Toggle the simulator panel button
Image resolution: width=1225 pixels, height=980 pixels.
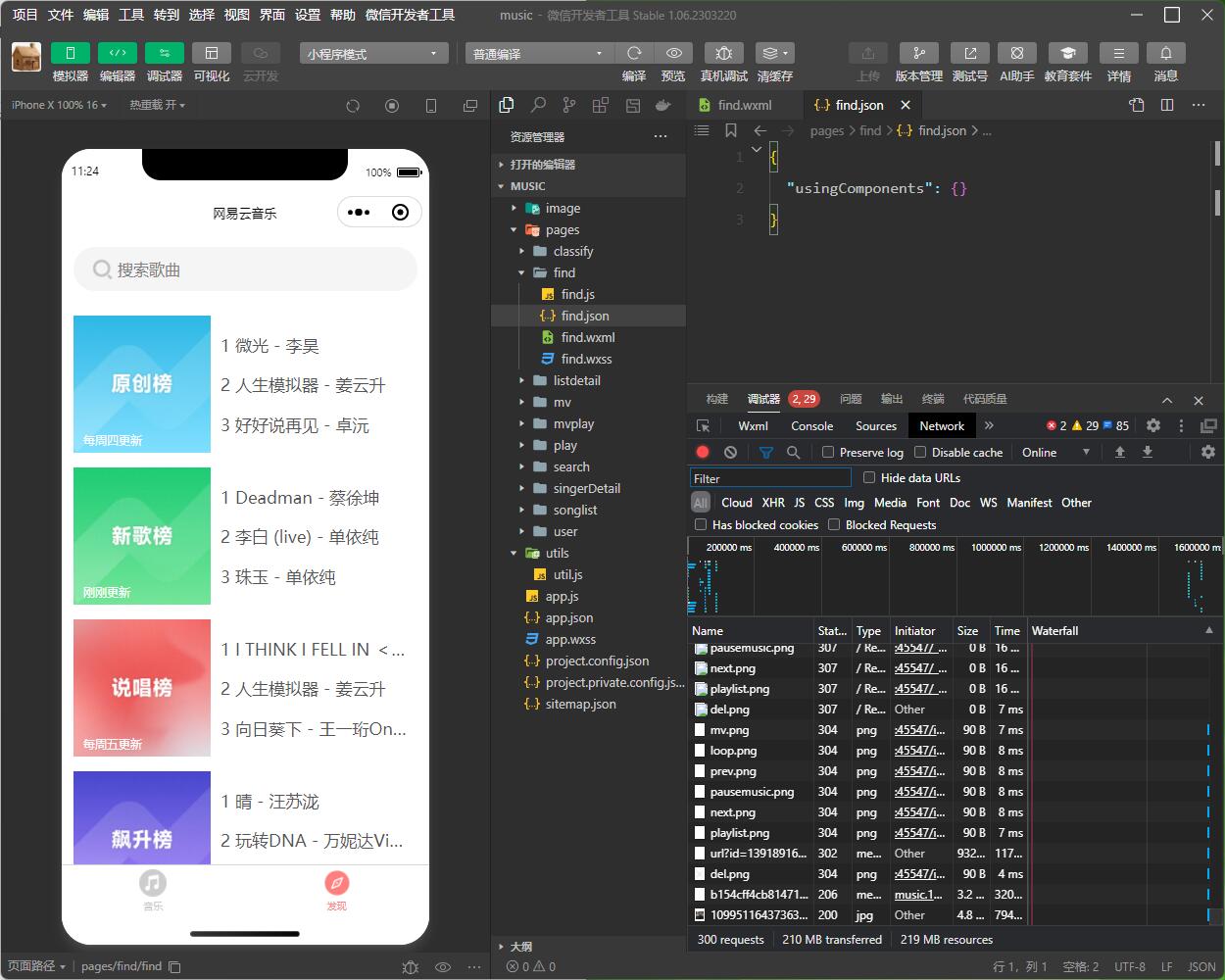pyautogui.click(x=70, y=53)
